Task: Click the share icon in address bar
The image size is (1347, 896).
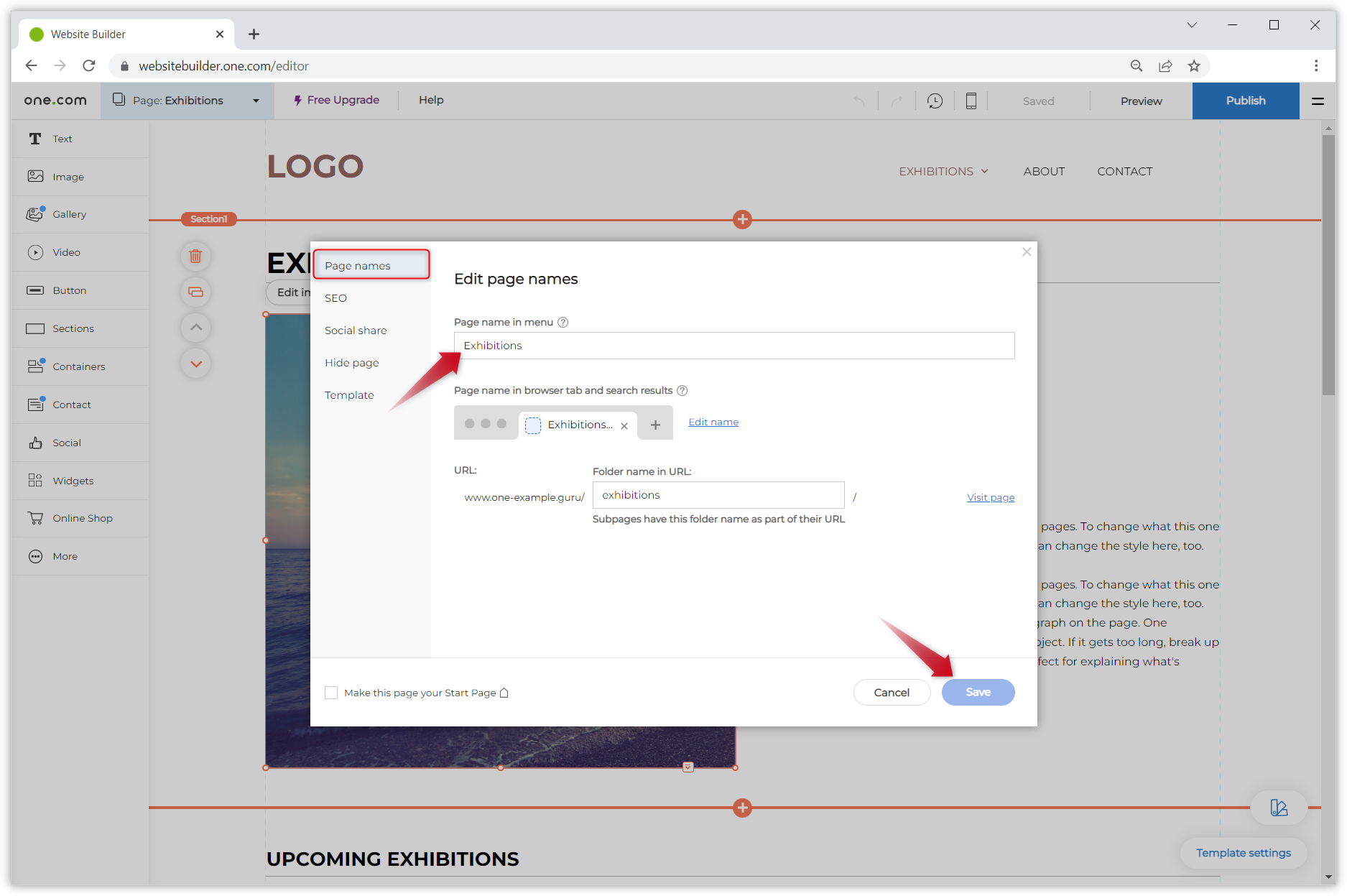Action: pyautogui.click(x=1165, y=65)
